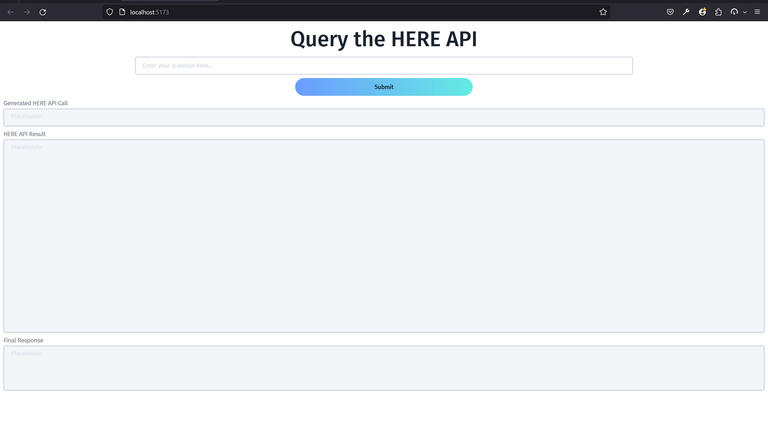Open the Firefox hamburger application menu
The image size is (768, 442).
click(x=757, y=12)
